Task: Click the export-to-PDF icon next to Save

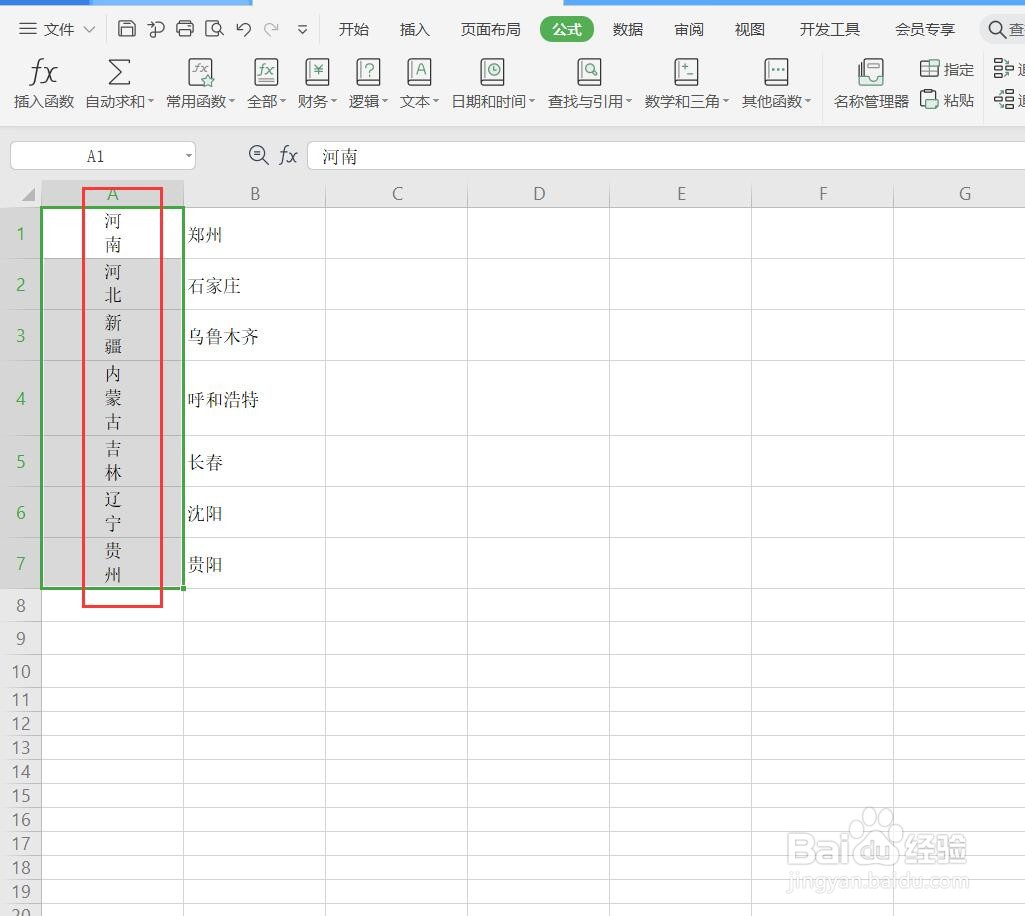Action: [156, 29]
